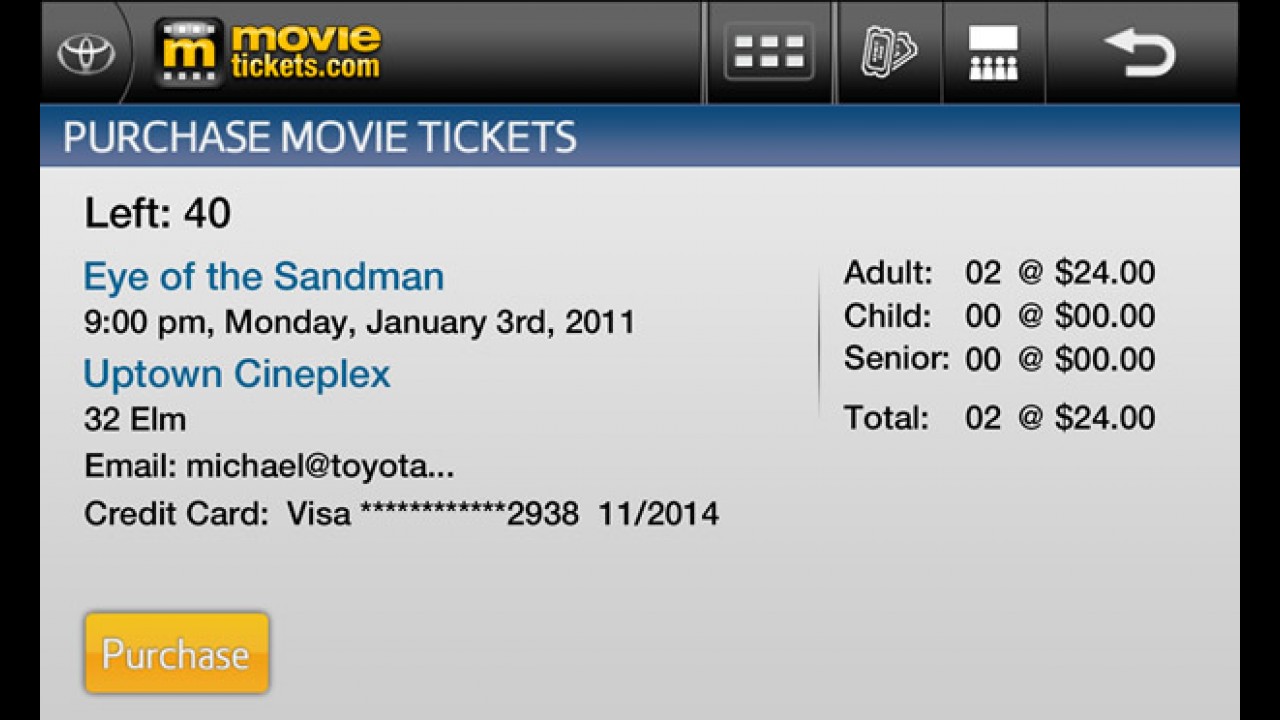Tap the Left: 40 counter
Viewport: 1280px width, 720px height.
157,213
